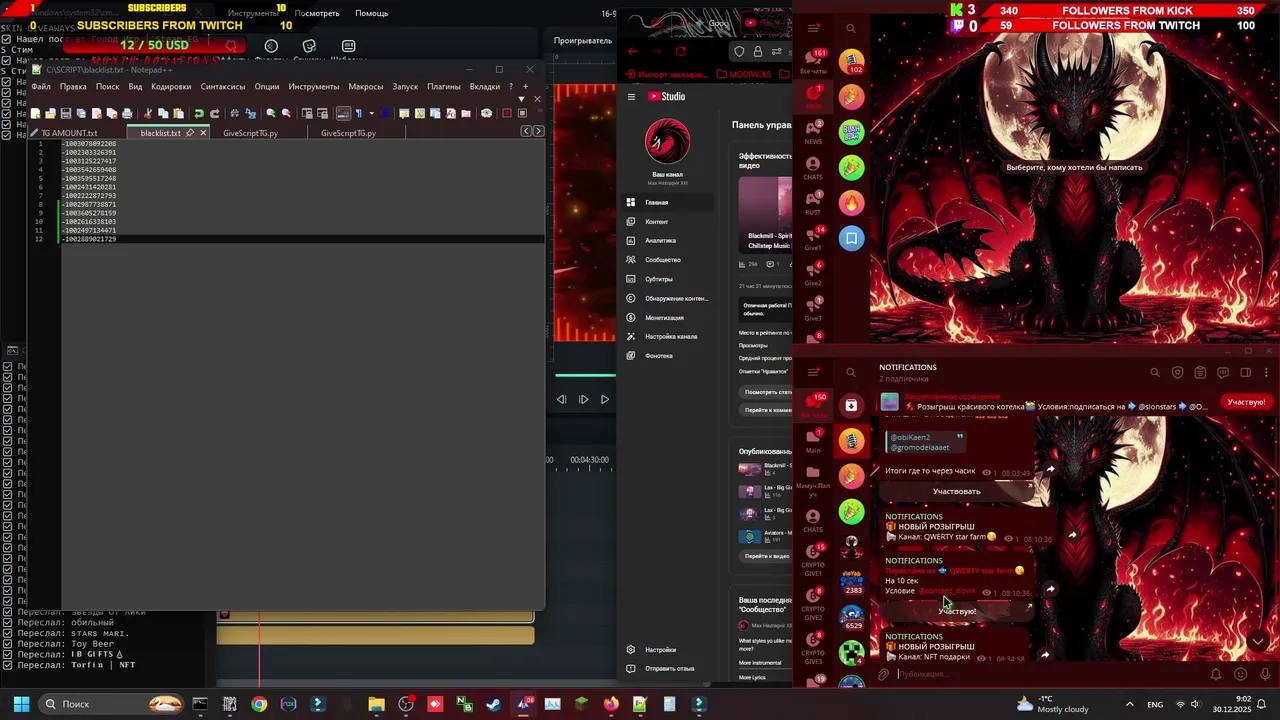Click the ENG language indicator in taskbar
Screen dimensions: 1280x720
click(x=1155, y=704)
